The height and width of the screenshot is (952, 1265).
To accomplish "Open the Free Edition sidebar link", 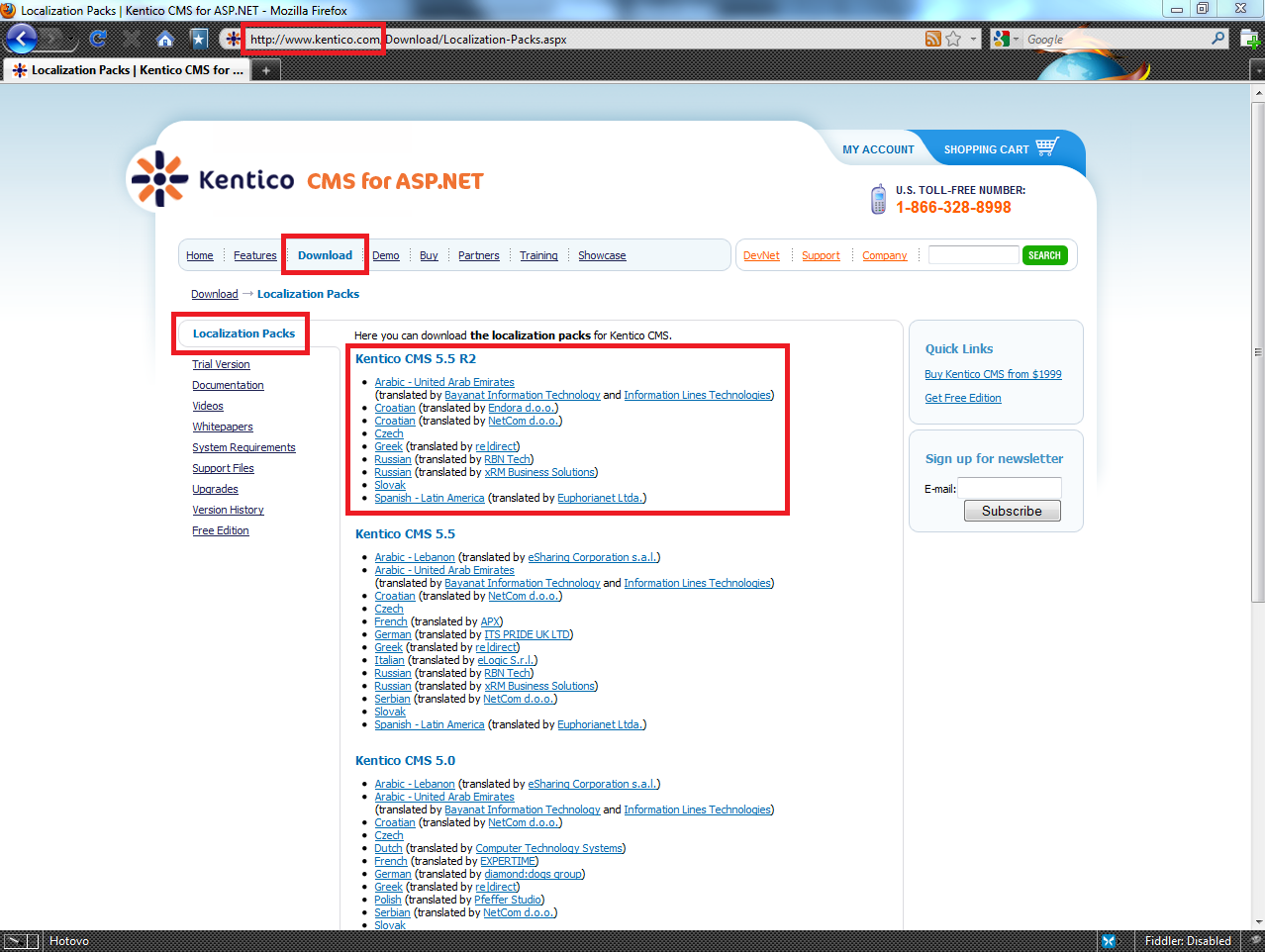I will click(221, 530).
